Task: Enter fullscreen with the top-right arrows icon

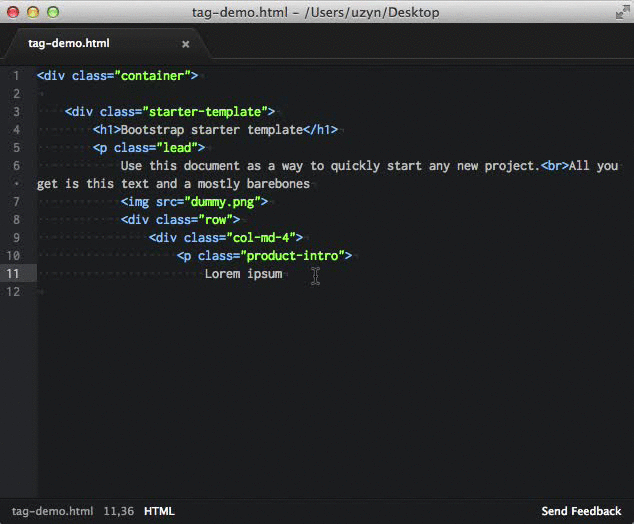Action: 622,12
